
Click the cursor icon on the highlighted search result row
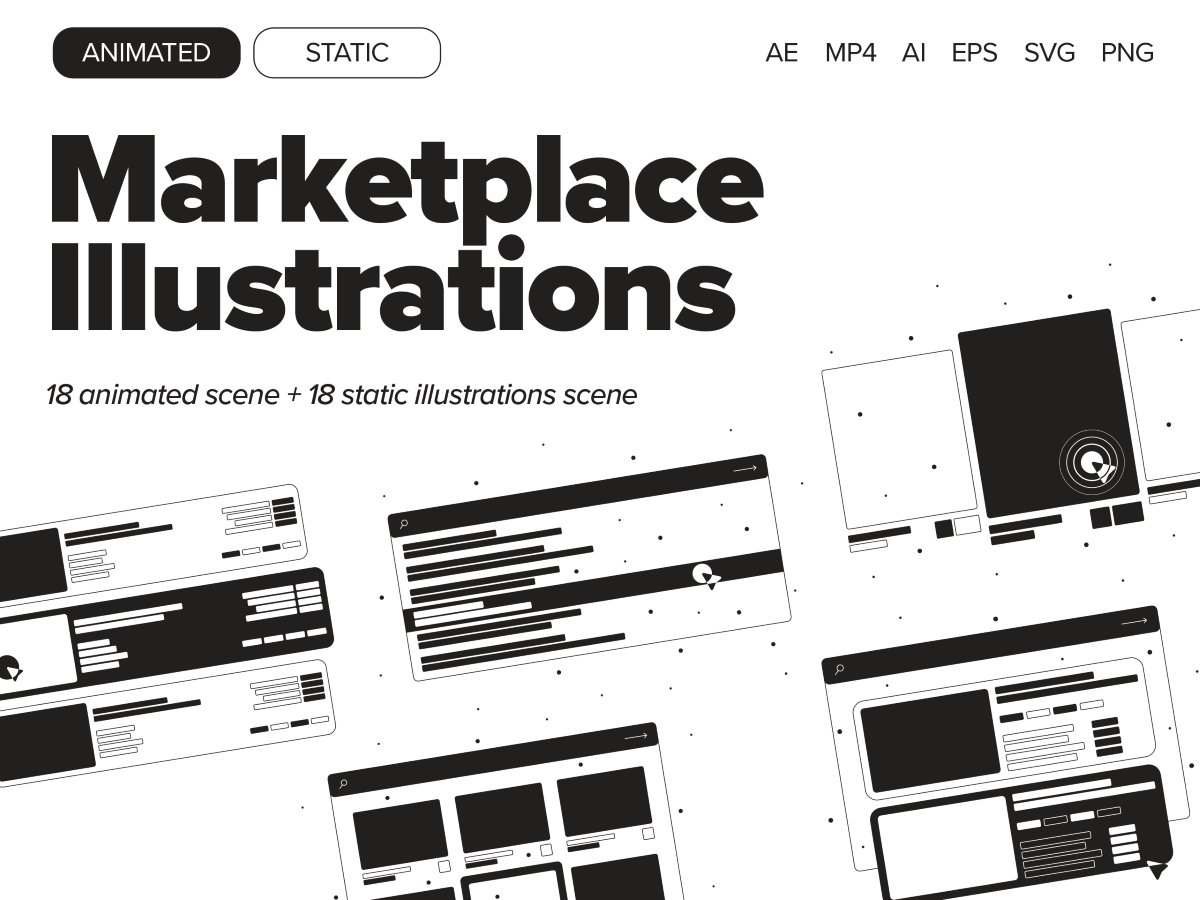708,576
